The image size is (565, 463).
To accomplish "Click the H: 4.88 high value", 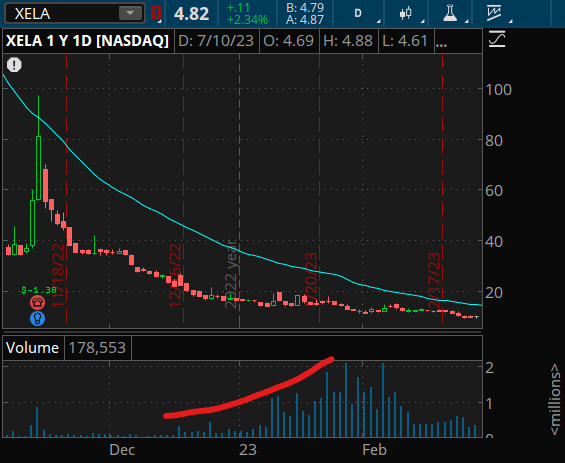I will [348, 41].
